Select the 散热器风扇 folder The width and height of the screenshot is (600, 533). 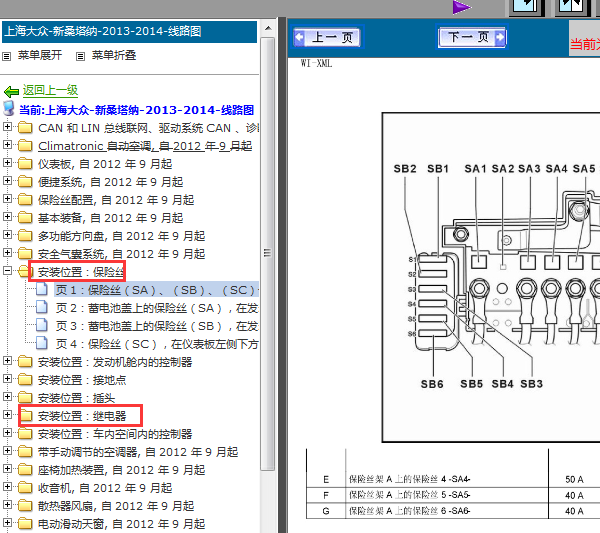(x=116, y=506)
